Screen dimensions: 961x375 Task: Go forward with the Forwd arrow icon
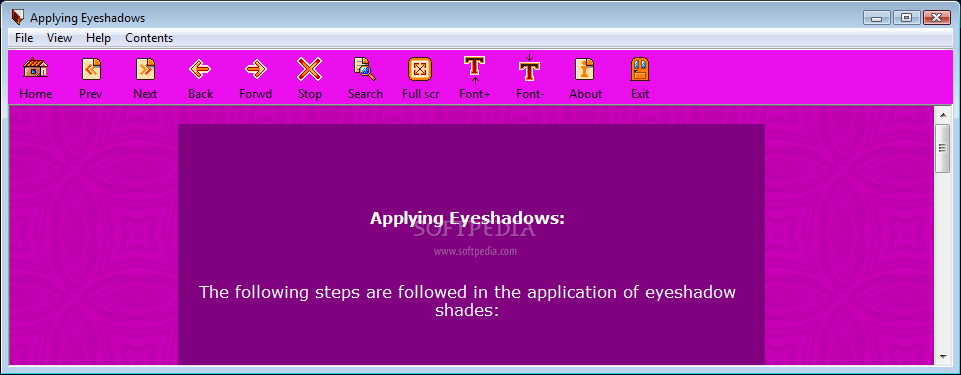pyautogui.click(x=256, y=69)
